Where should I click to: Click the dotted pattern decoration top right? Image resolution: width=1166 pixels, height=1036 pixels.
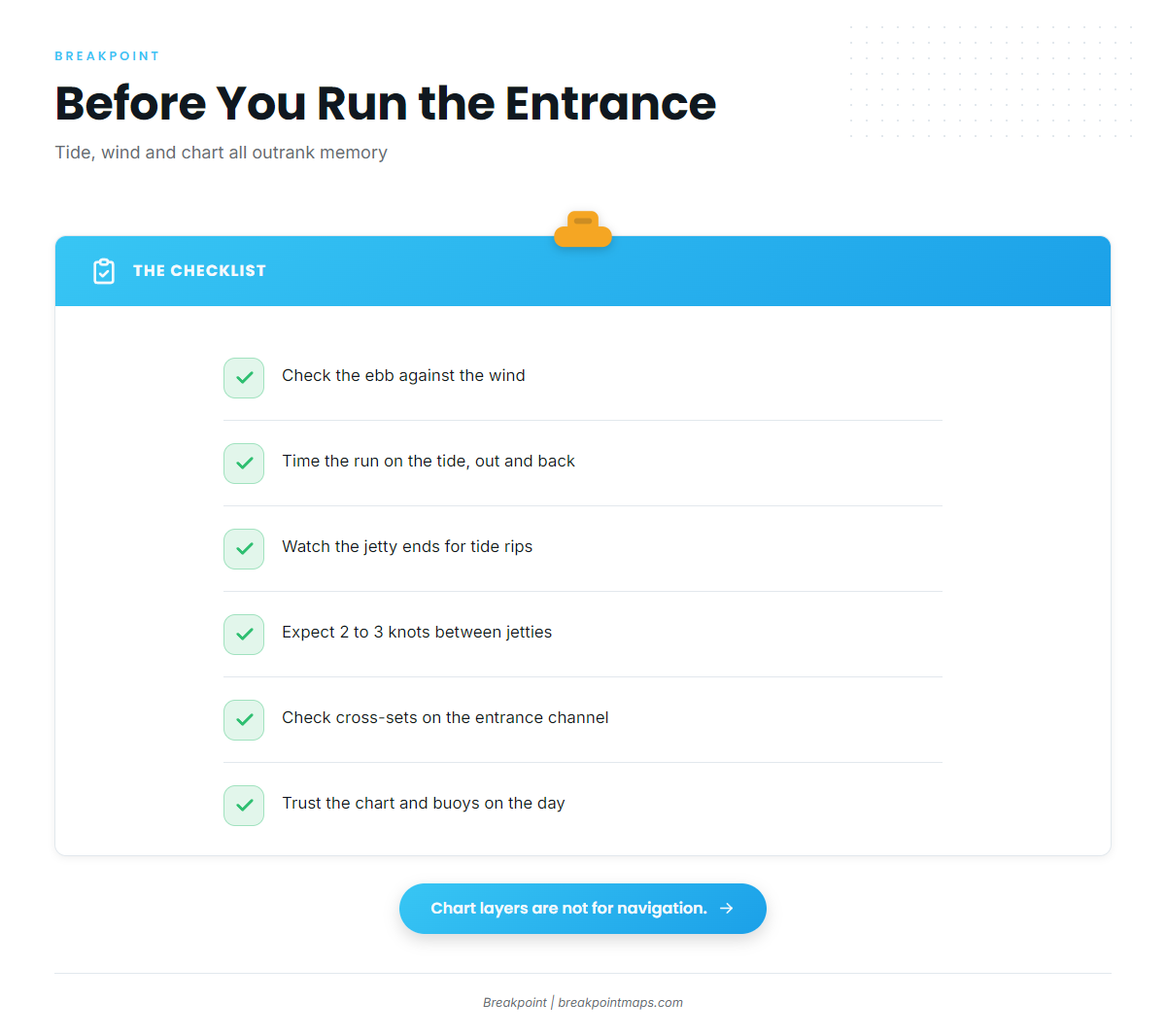click(991, 82)
